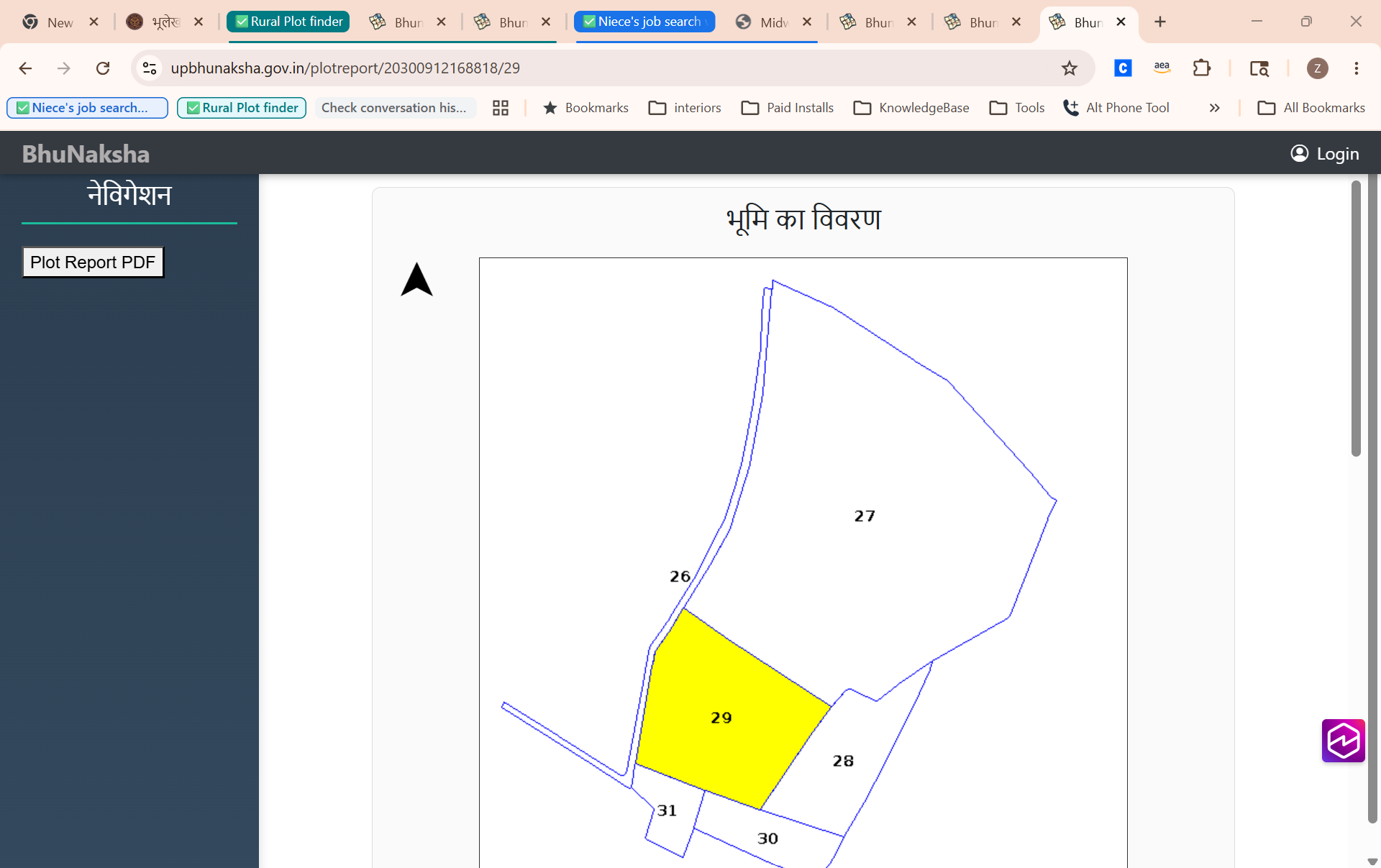The width and height of the screenshot is (1381, 868).
Task: Open the Tools bookmark folder
Action: (x=1017, y=108)
